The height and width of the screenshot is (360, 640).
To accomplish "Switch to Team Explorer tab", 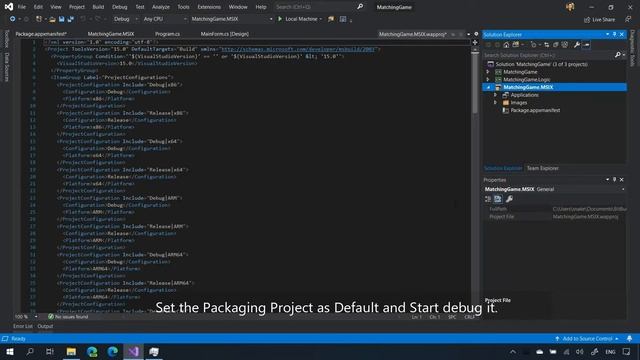I will click(542, 168).
